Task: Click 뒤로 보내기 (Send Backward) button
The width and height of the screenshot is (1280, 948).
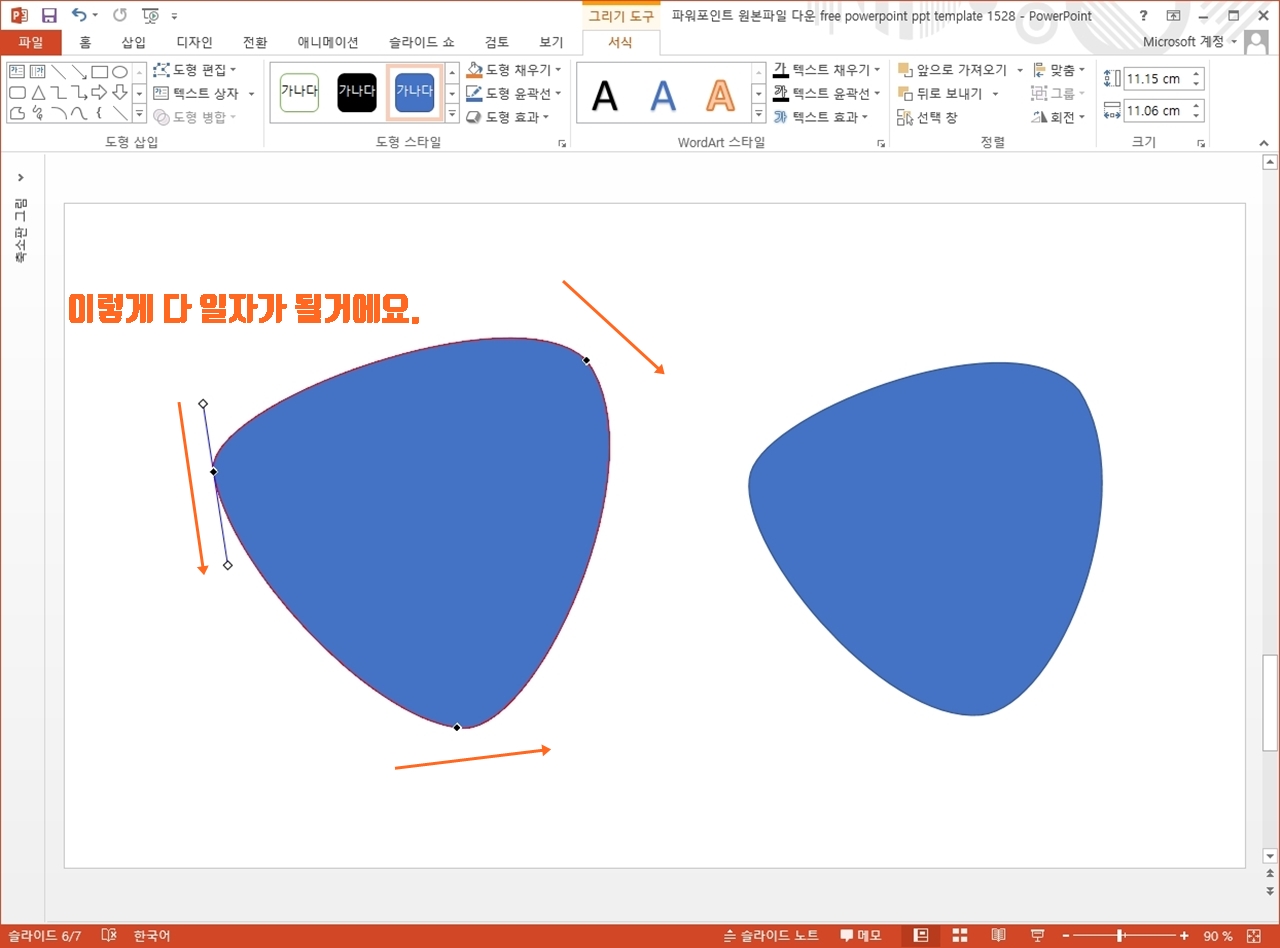Action: click(941, 93)
